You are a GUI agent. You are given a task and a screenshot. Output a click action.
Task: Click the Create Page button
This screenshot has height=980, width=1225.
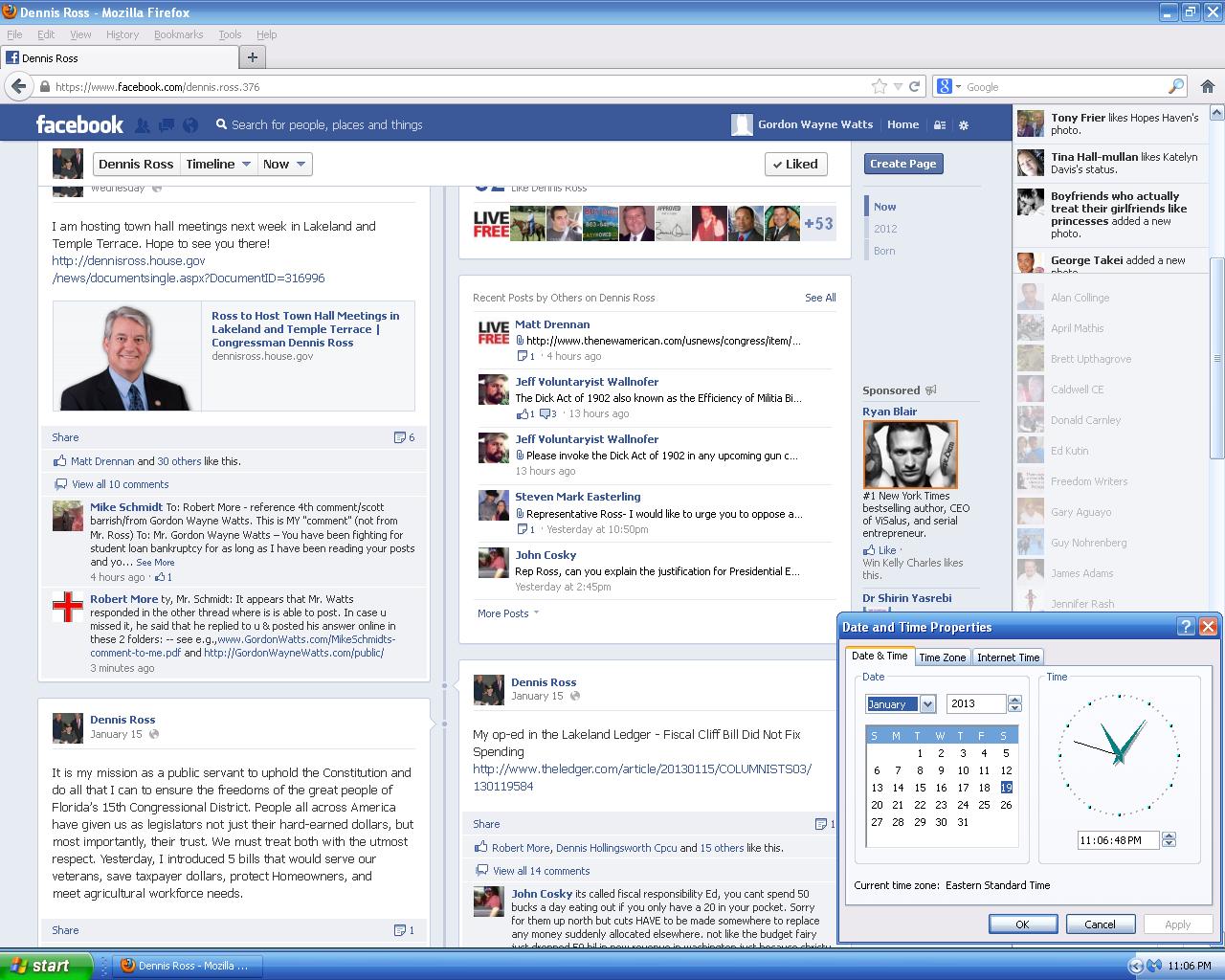coord(903,164)
